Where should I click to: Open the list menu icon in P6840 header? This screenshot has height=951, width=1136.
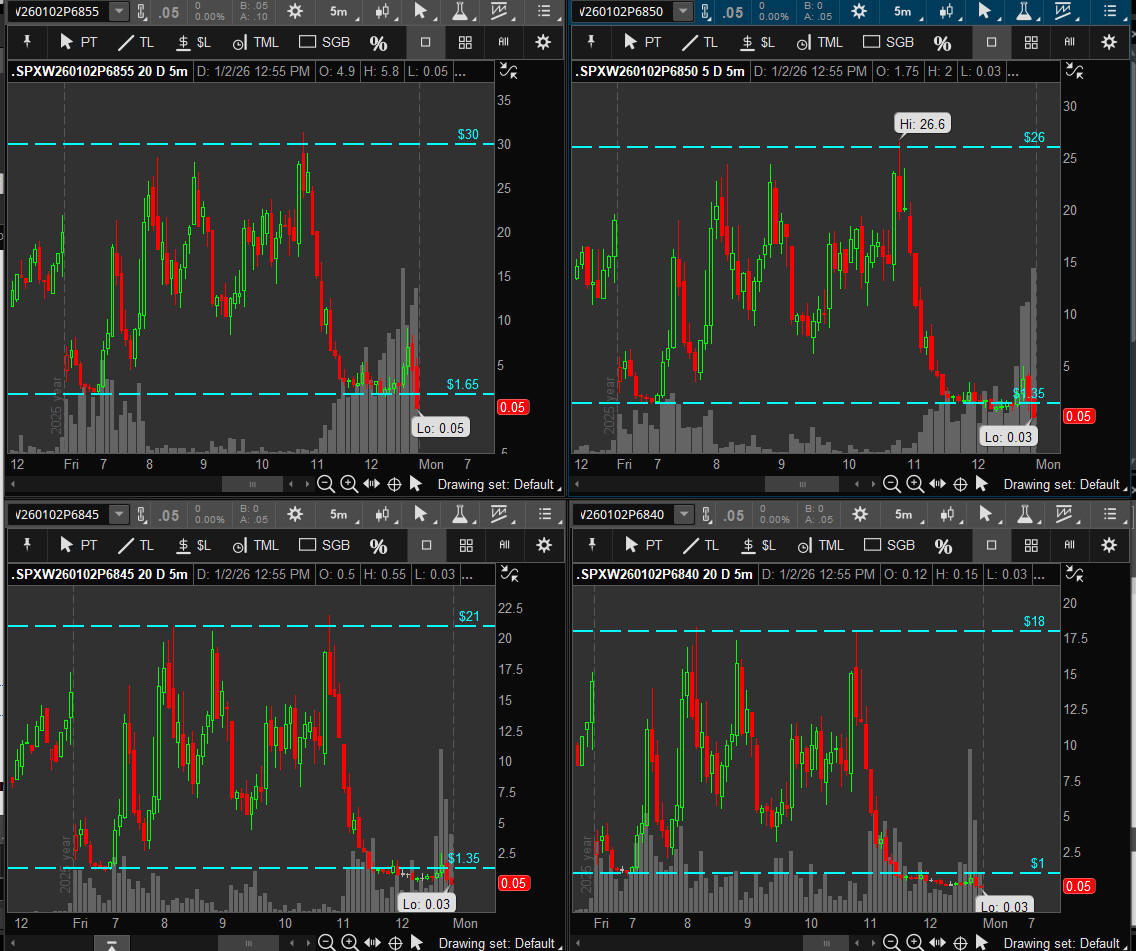1110,514
